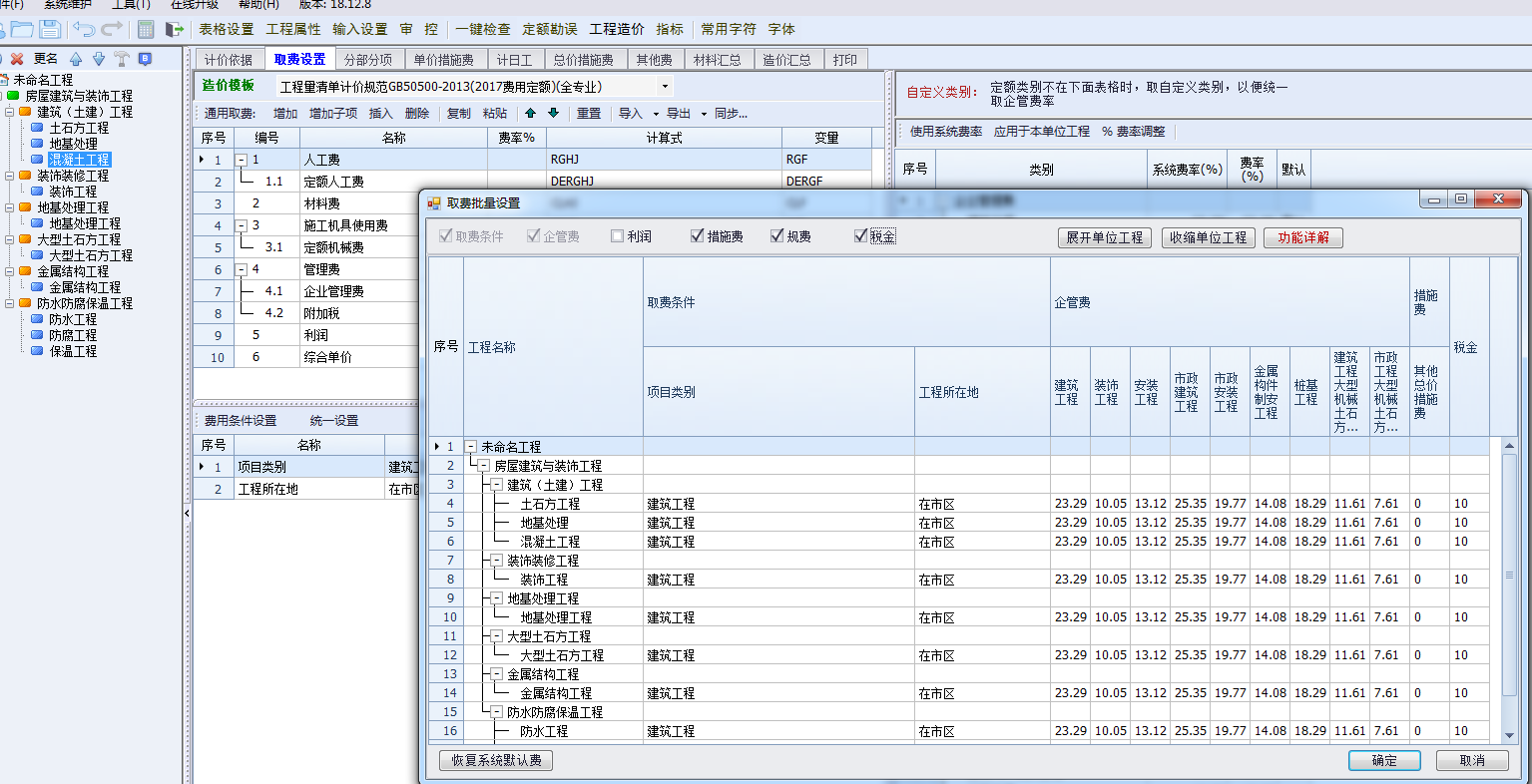Screen dimensions: 1532x784
Task: Click the 确定 button in dialog
Action: (1384, 760)
